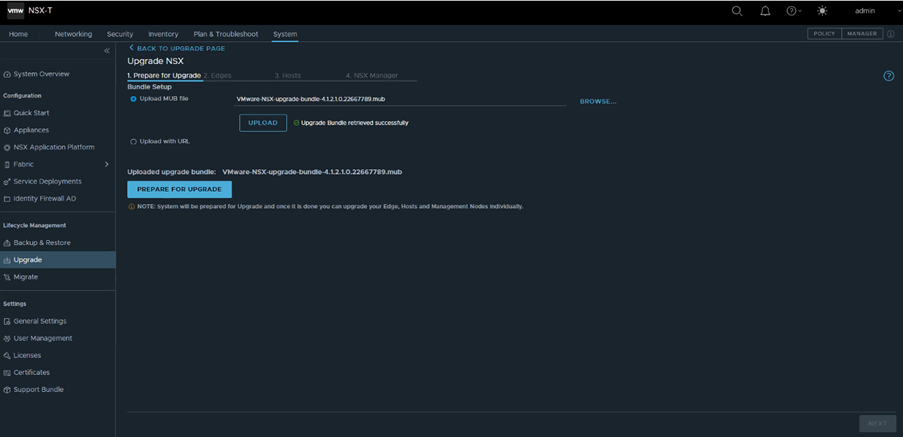This screenshot has height=437, width=903.
Task: Select step 1 Prepare for Upgrade
Action: tap(164, 75)
